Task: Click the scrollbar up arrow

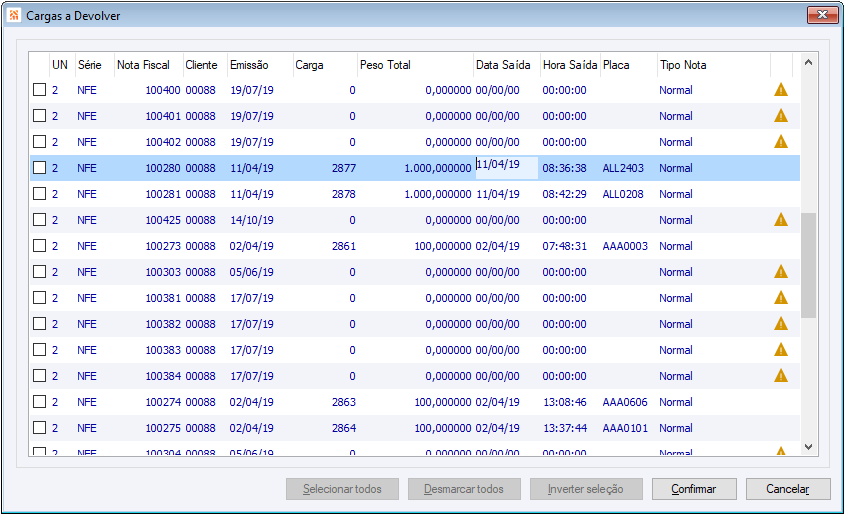Action: 808,62
